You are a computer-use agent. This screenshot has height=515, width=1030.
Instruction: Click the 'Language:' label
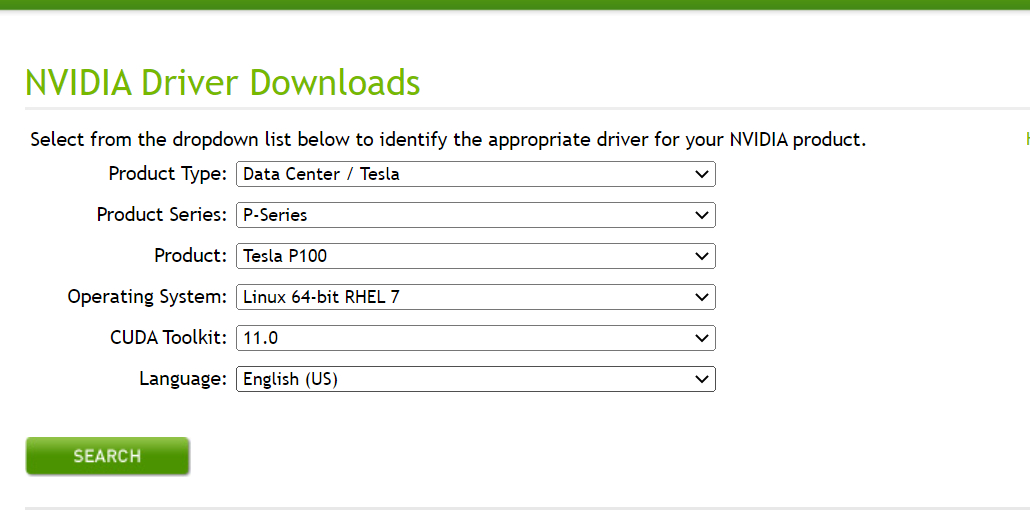(183, 379)
